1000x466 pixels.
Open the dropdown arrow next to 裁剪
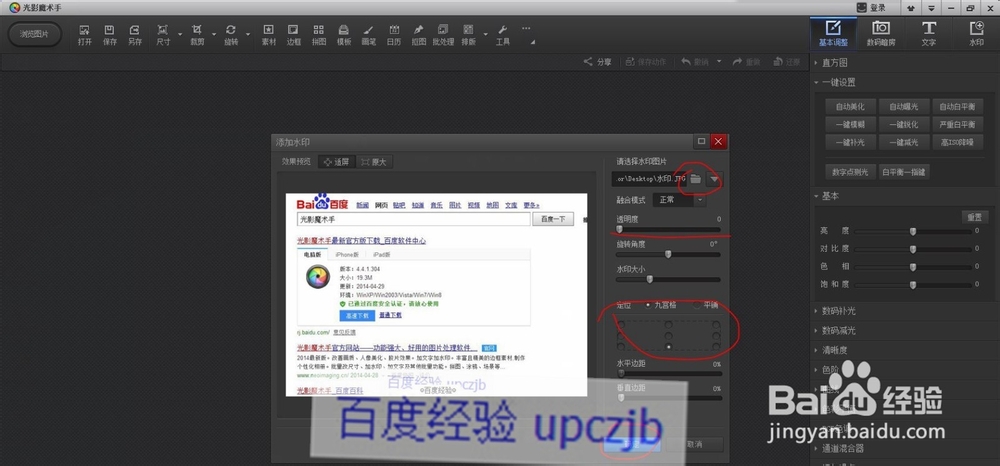pos(214,34)
